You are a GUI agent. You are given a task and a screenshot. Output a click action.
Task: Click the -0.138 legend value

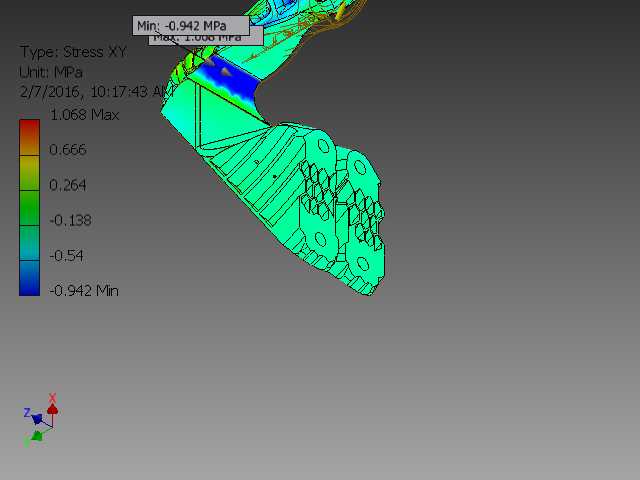[x=71, y=220]
